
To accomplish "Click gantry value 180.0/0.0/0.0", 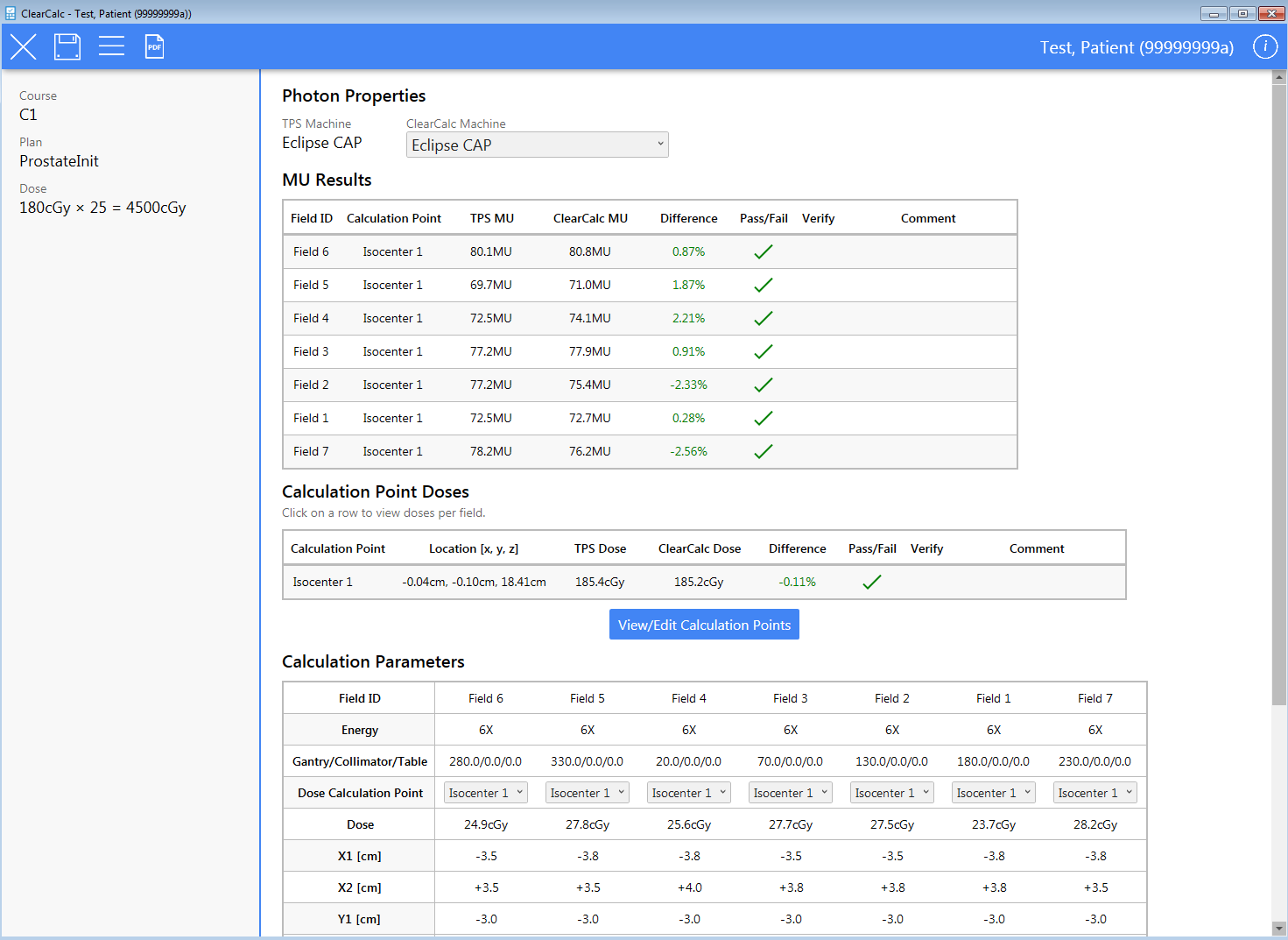I will tap(993, 761).
